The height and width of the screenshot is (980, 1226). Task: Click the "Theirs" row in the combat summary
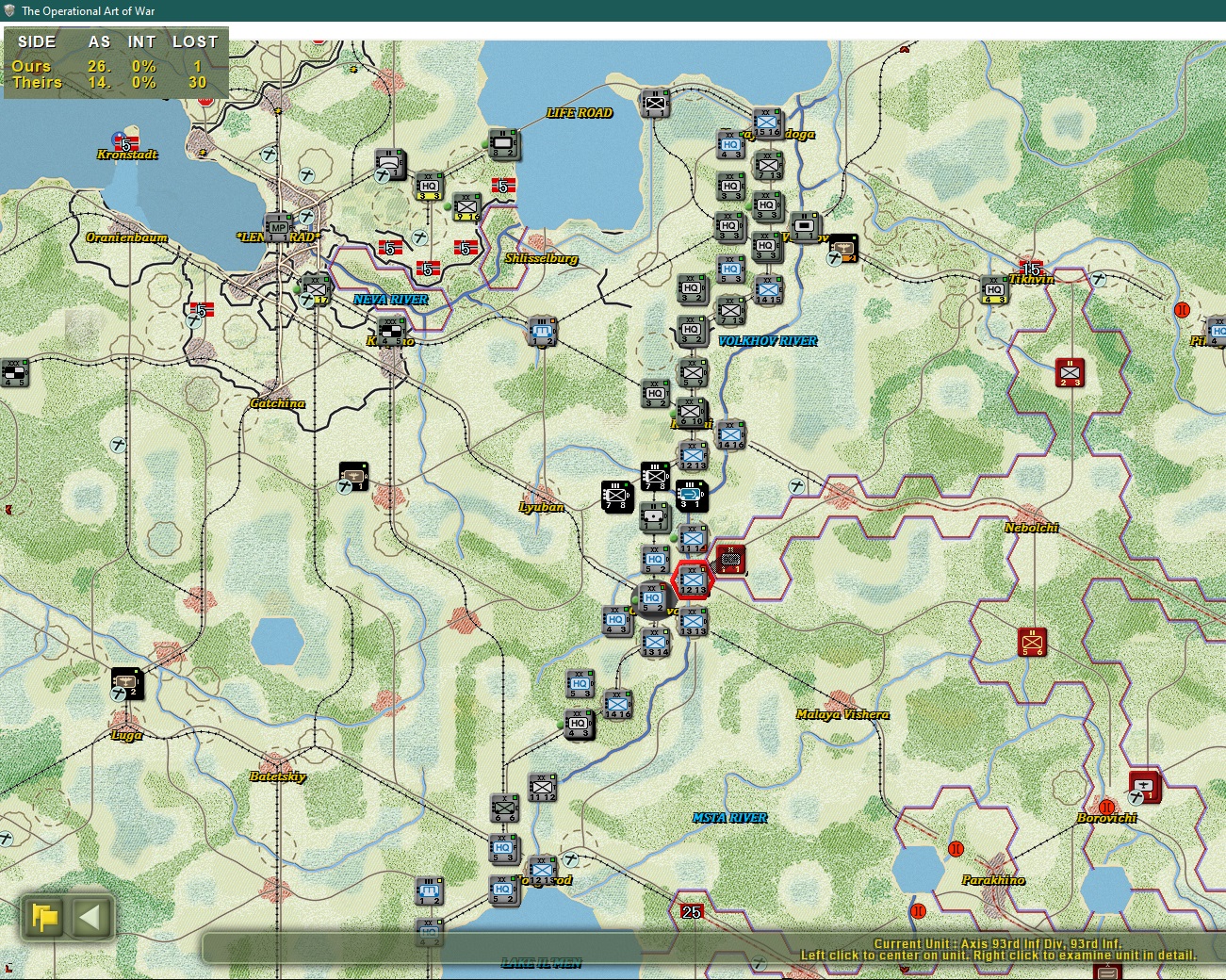point(115,83)
